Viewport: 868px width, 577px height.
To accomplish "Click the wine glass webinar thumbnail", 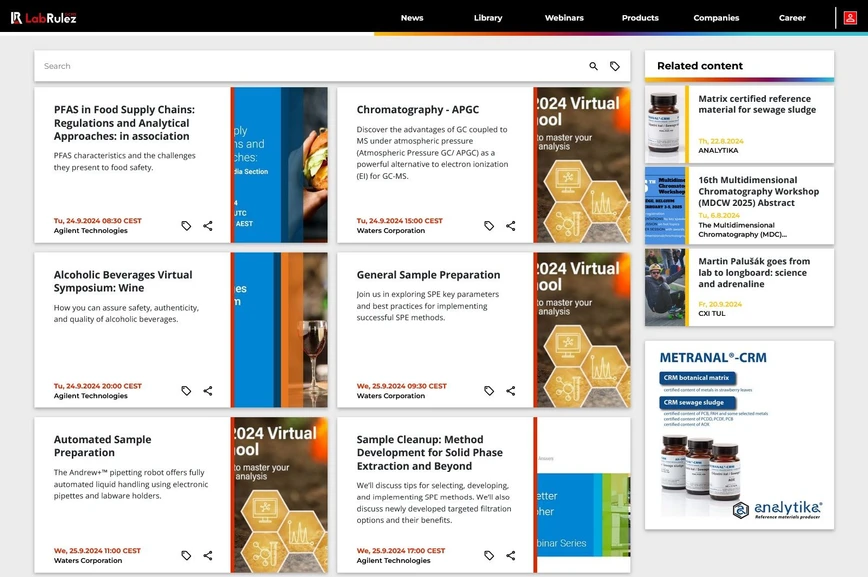I will click(280, 330).
